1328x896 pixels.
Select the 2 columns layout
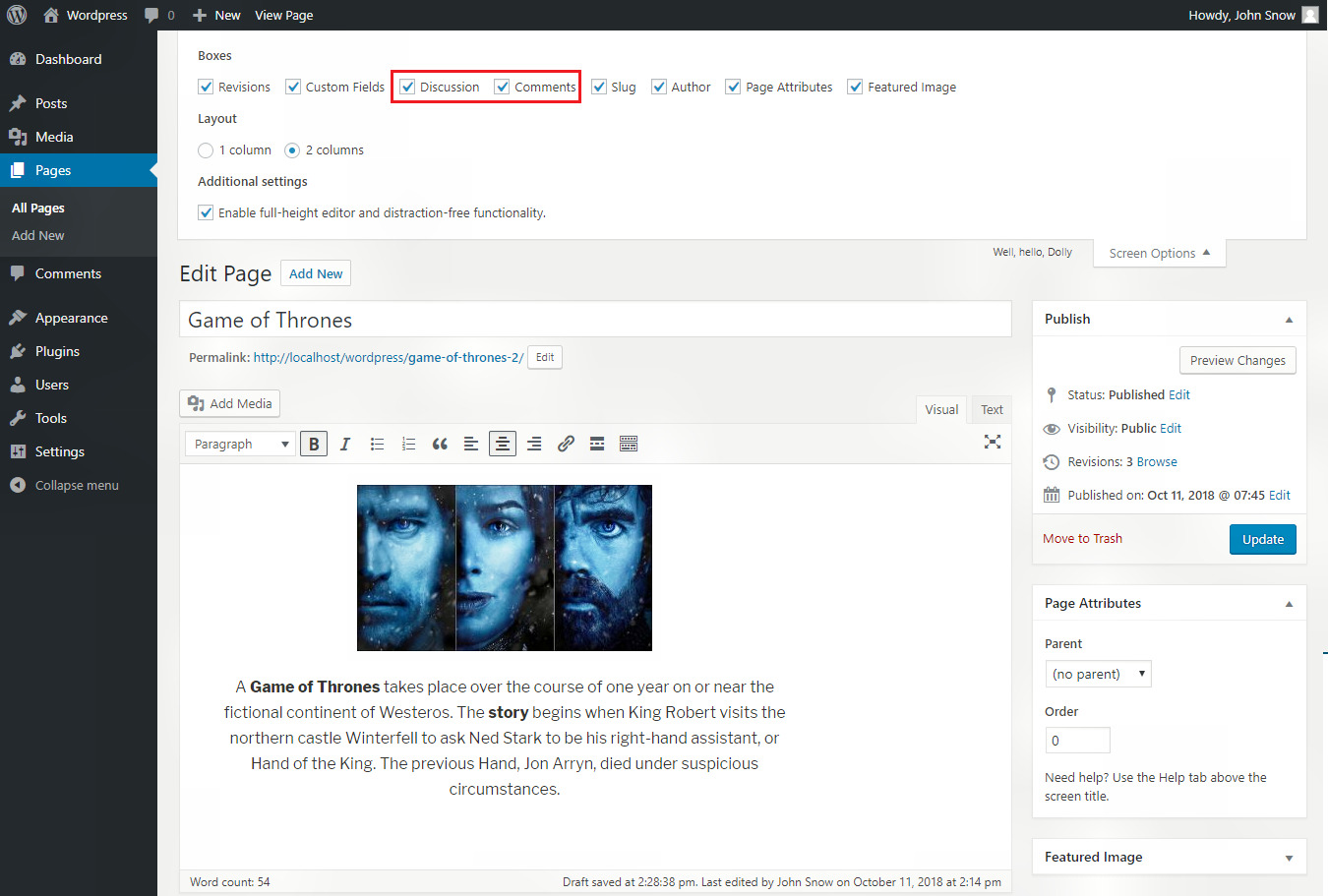point(292,150)
